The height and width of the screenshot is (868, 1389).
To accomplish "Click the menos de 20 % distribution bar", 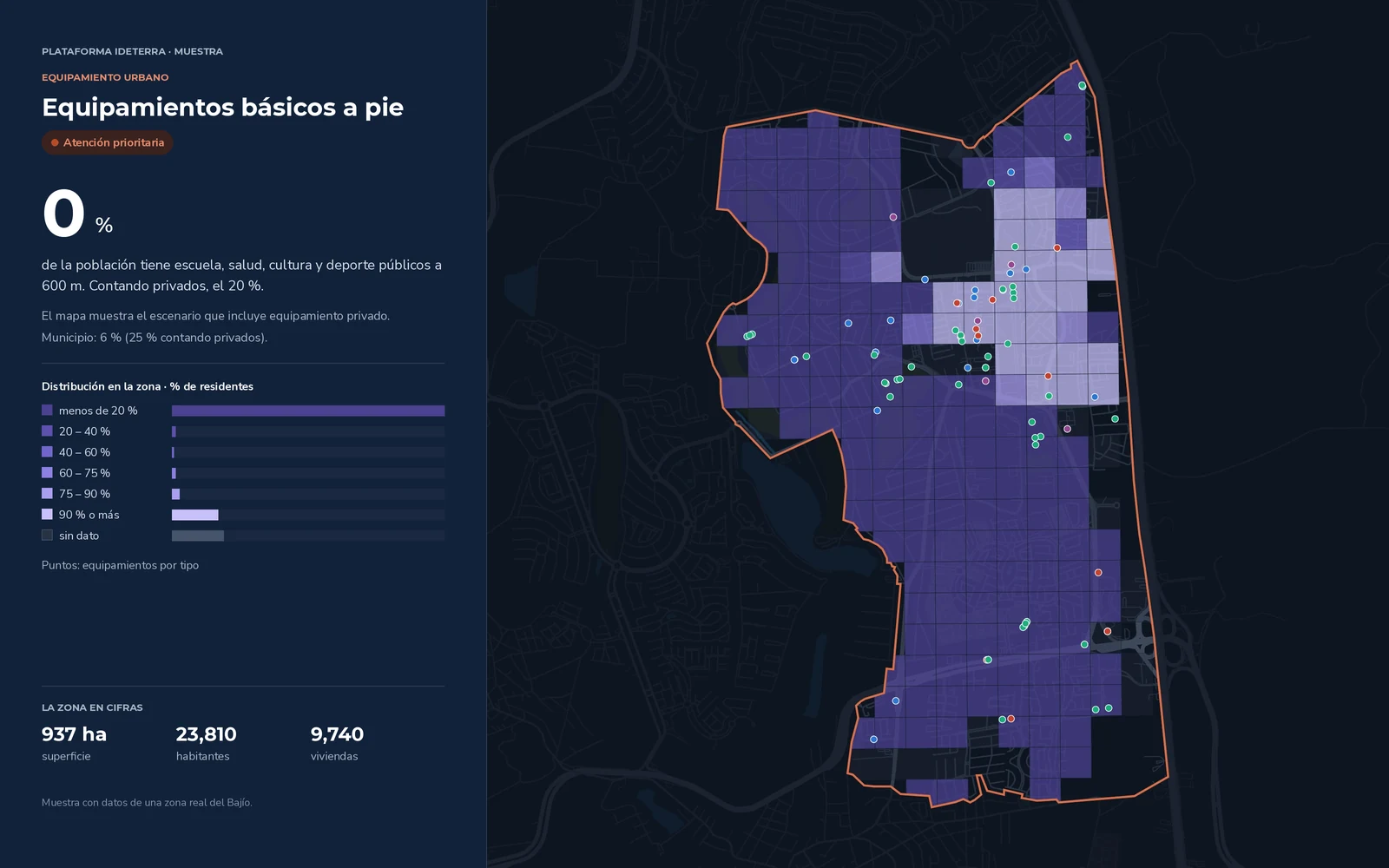I will pos(308,411).
